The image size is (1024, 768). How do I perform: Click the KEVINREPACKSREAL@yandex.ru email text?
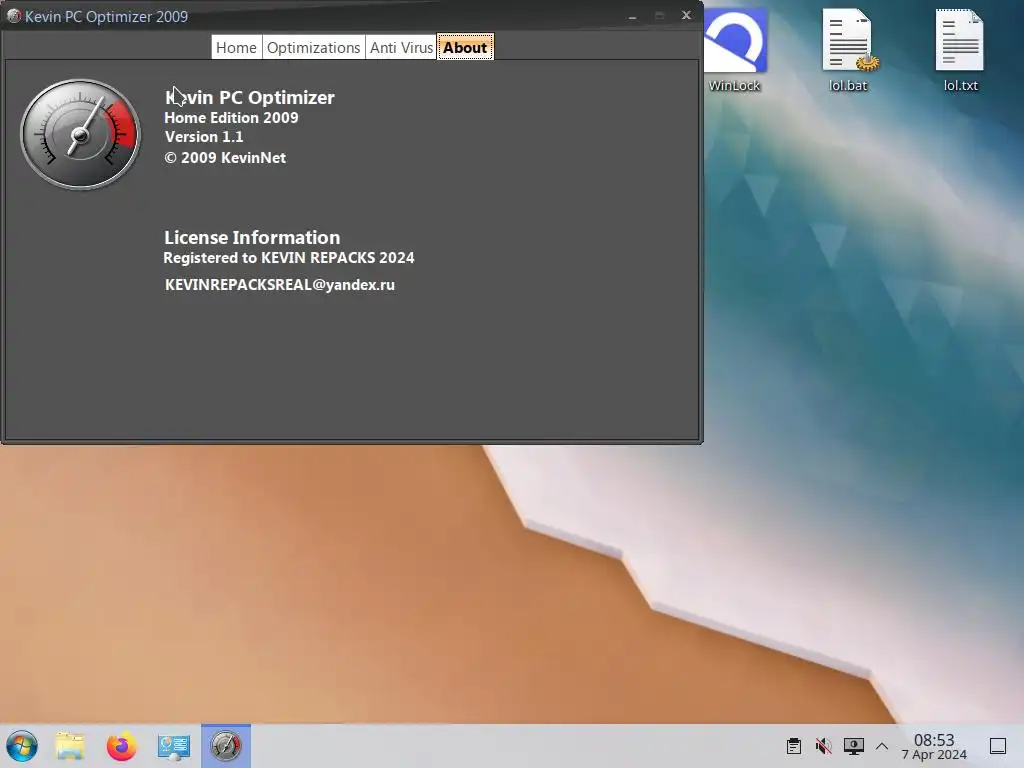280,285
